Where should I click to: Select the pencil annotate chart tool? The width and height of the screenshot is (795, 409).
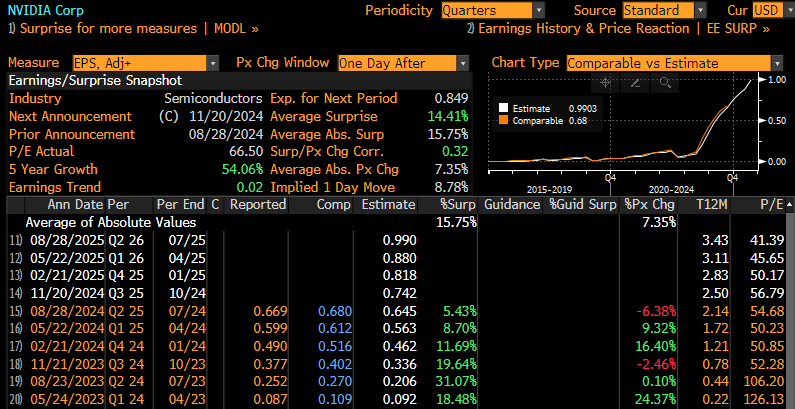(x=635, y=83)
